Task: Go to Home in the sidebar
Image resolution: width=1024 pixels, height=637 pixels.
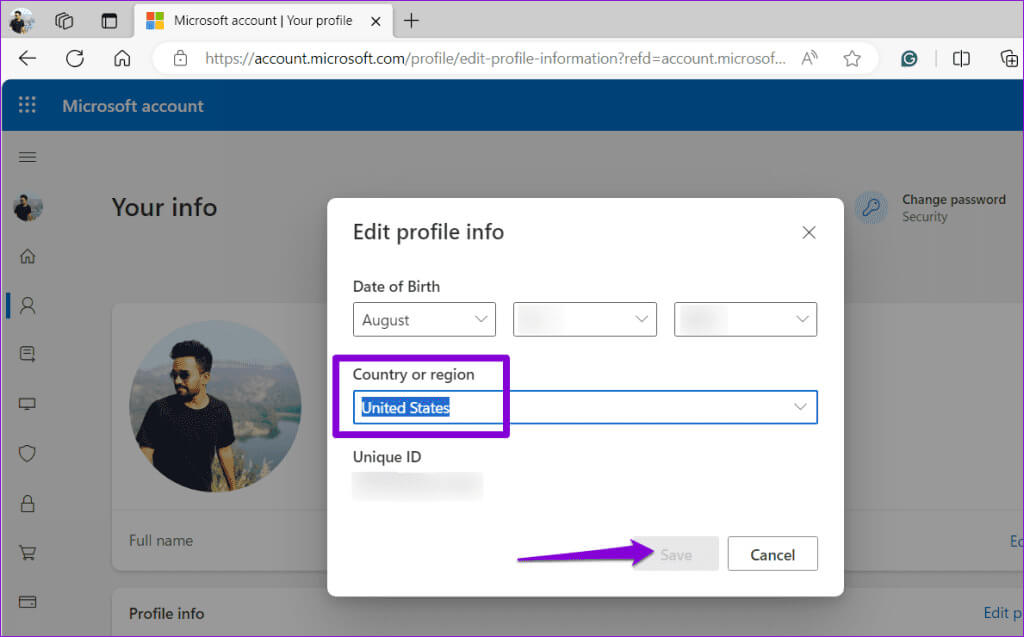Action: [x=27, y=256]
